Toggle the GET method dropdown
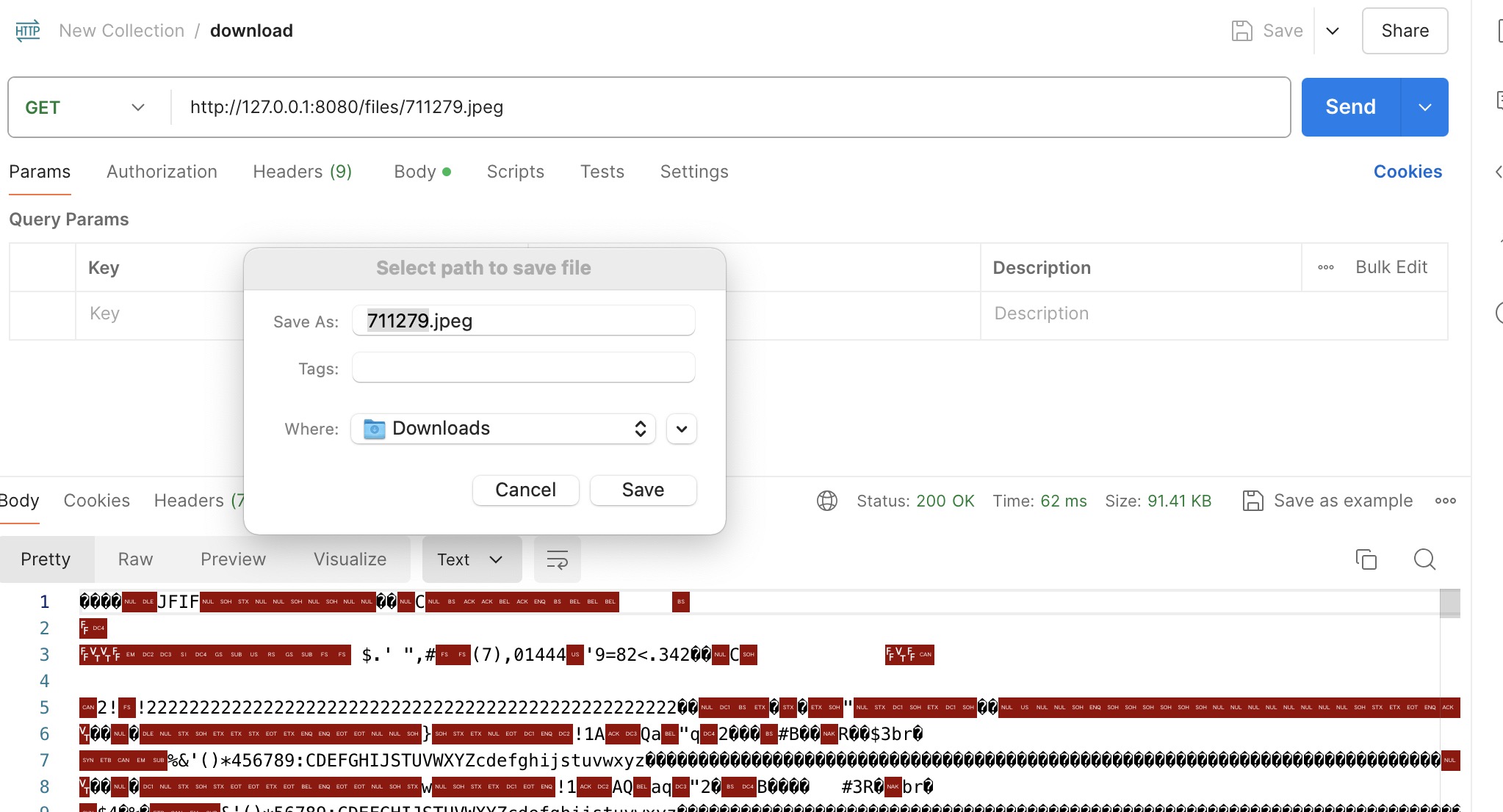This screenshot has height=812, width=1503. 137,107
